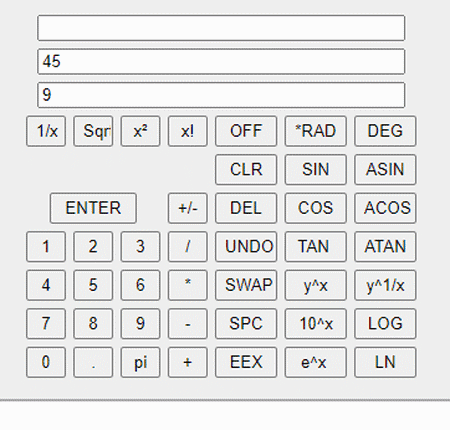The height and width of the screenshot is (430, 450).
Task: Exchange stack values with SWAP
Action: [246, 285]
